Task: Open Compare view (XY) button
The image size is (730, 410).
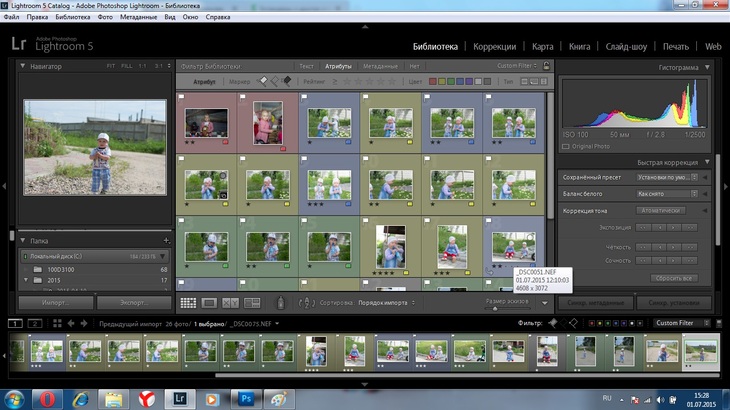Action: 230,303
